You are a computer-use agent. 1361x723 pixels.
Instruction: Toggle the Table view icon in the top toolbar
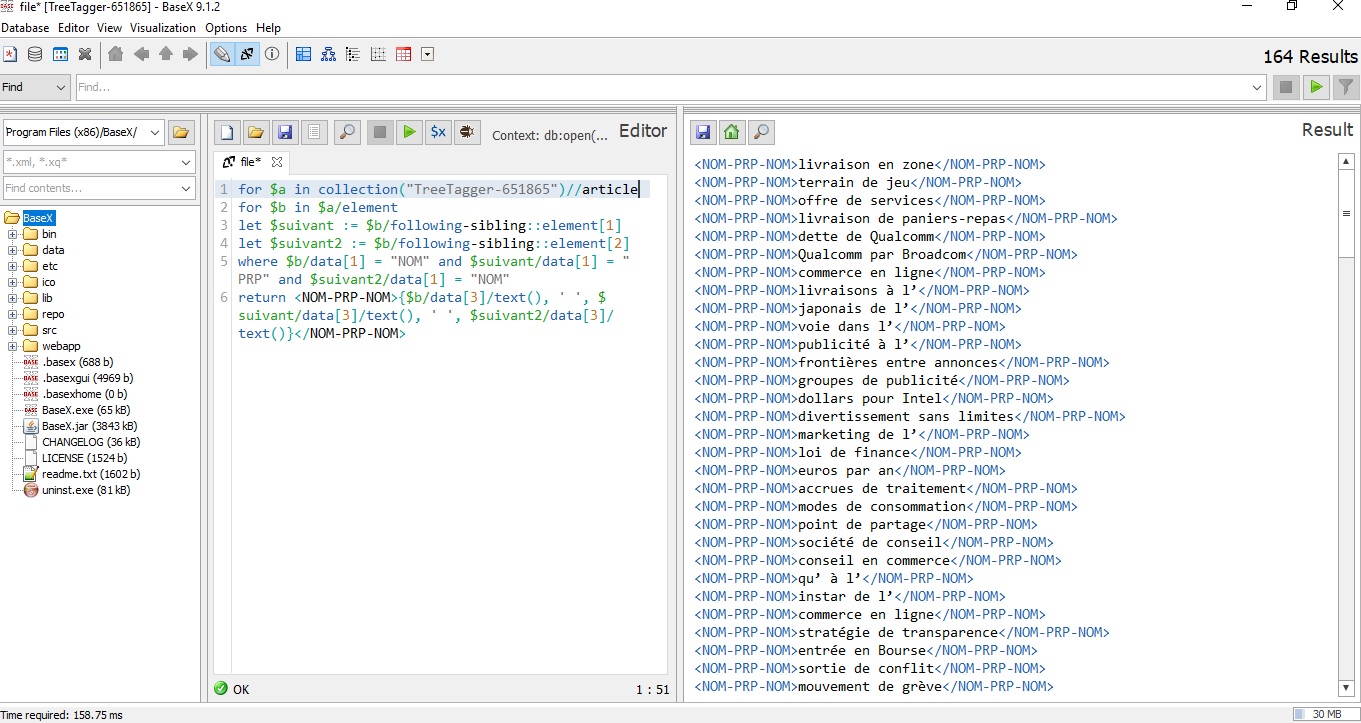(404, 54)
